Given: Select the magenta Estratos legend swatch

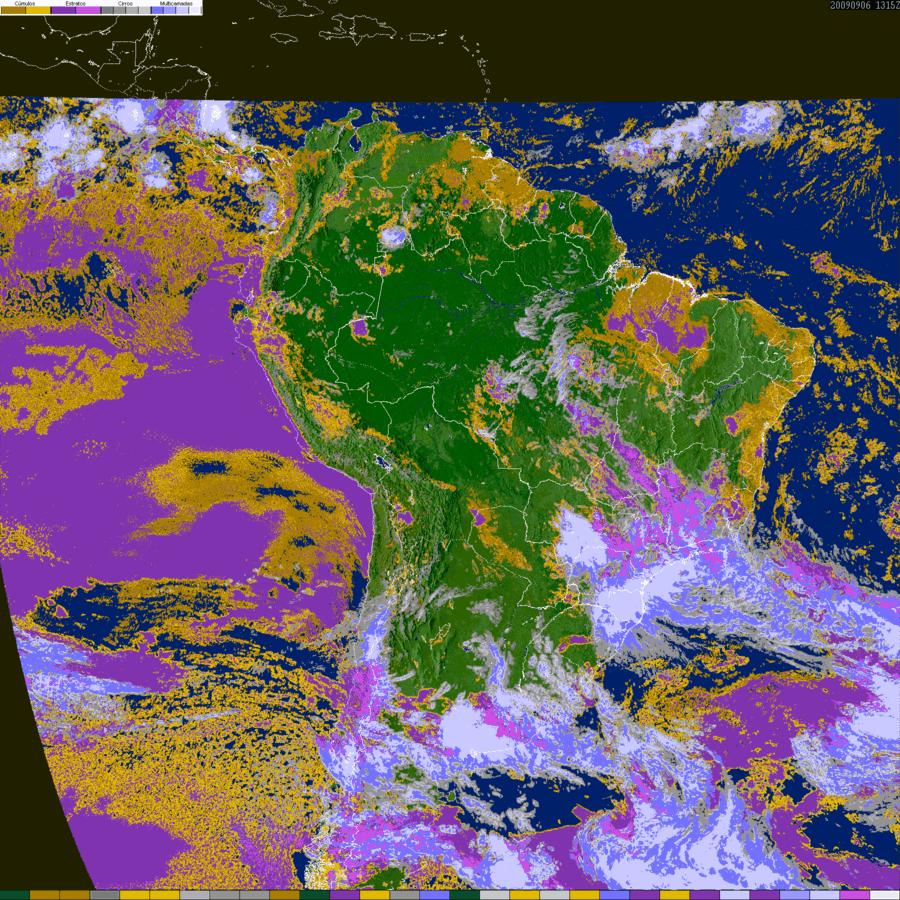Looking at the screenshot, I should pyautogui.click(x=87, y=10).
